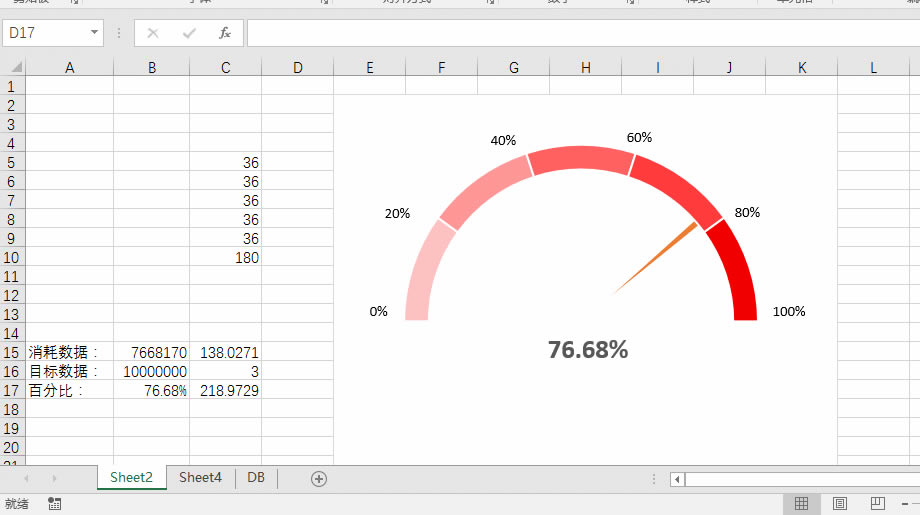Viewport: 920px width, 515px height.
Task: Click the 消耗数据 label cell
Action: tap(70, 353)
